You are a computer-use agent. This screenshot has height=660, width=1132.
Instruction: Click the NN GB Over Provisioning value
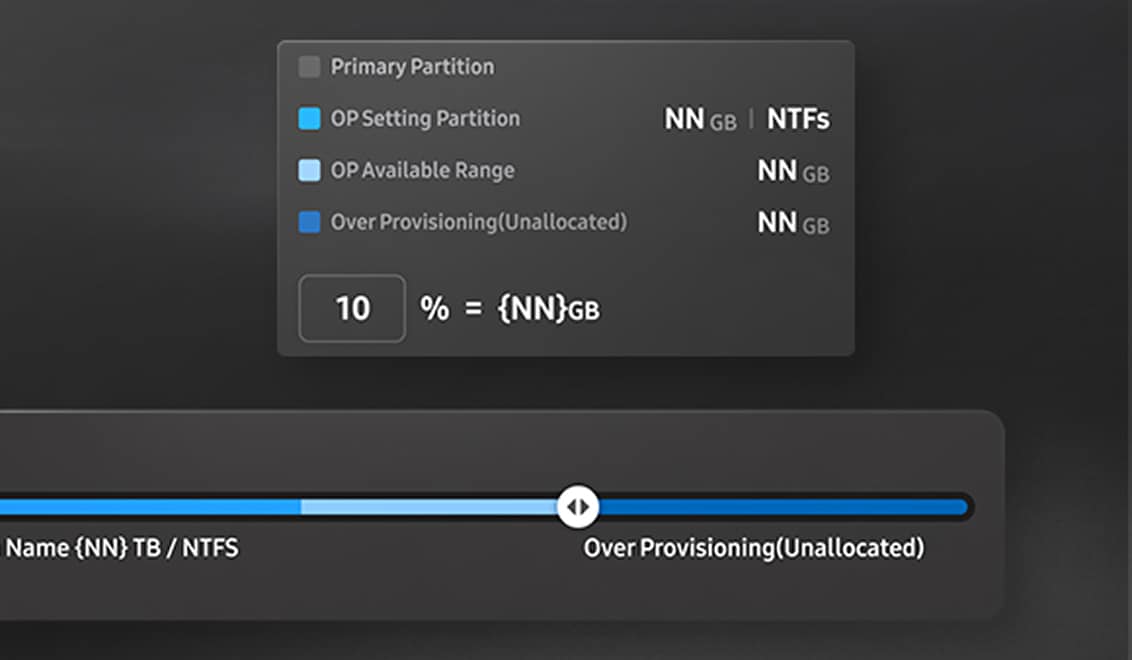[793, 222]
